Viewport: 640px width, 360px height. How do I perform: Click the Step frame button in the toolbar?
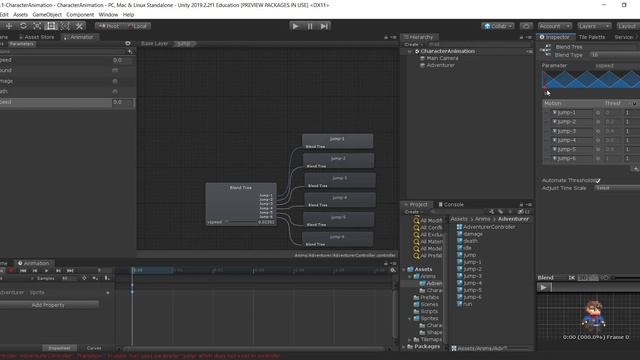[x=324, y=26]
